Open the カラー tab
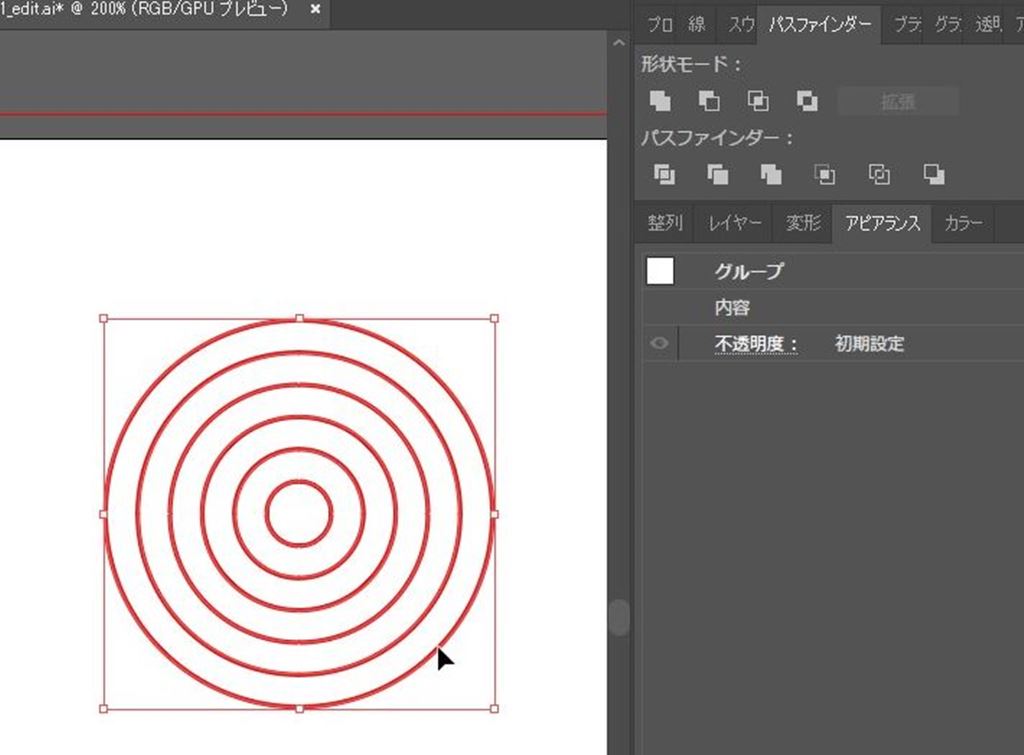The width and height of the screenshot is (1024, 755). click(963, 223)
